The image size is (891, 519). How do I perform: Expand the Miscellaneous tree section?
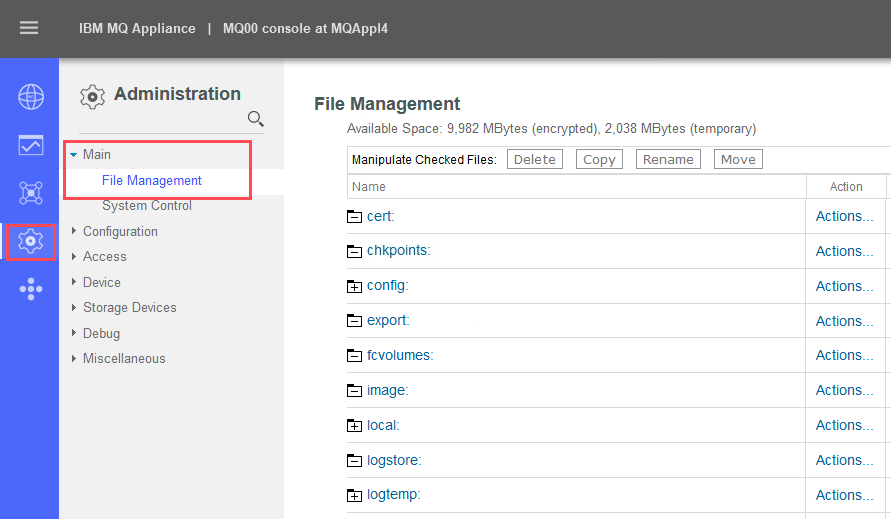click(74, 358)
